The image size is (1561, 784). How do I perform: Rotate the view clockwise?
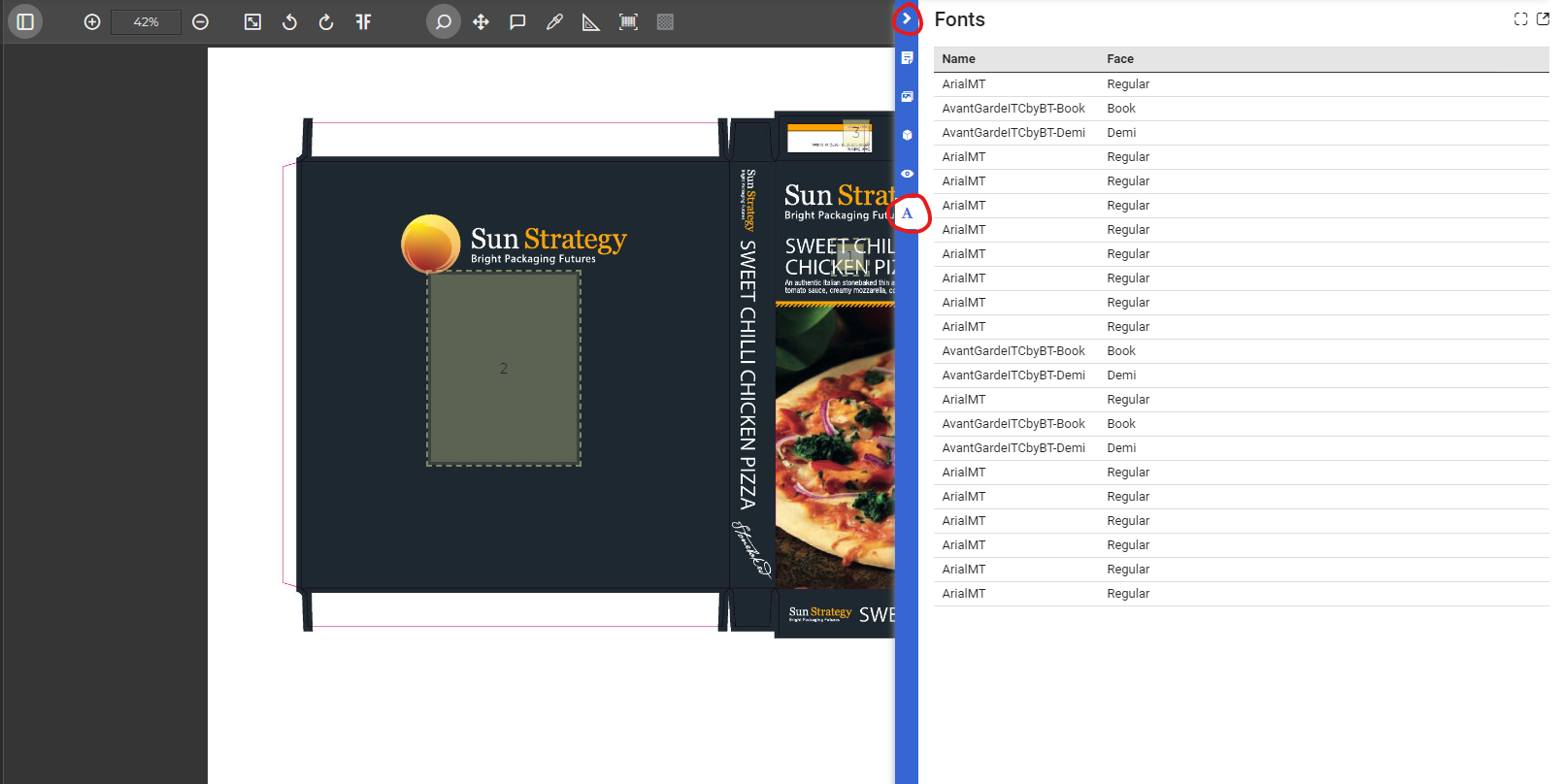[x=326, y=21]
